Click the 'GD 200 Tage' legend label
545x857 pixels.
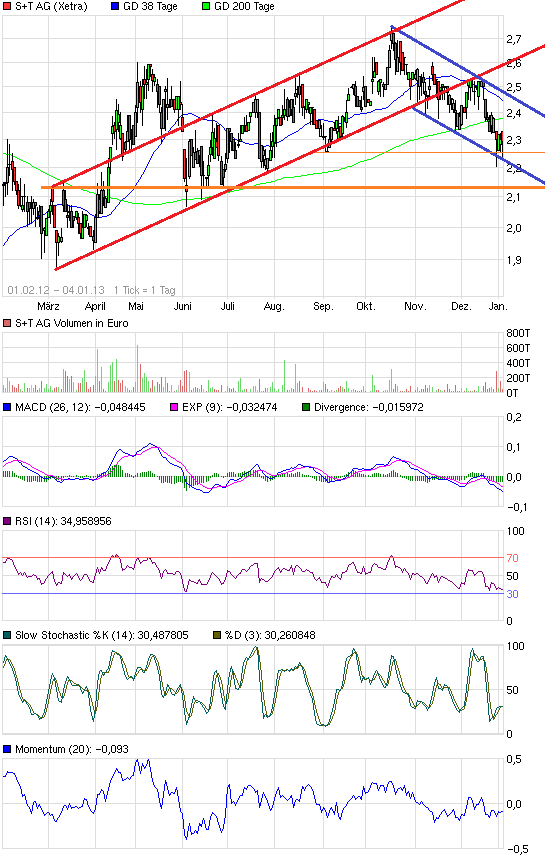point(244,7)
